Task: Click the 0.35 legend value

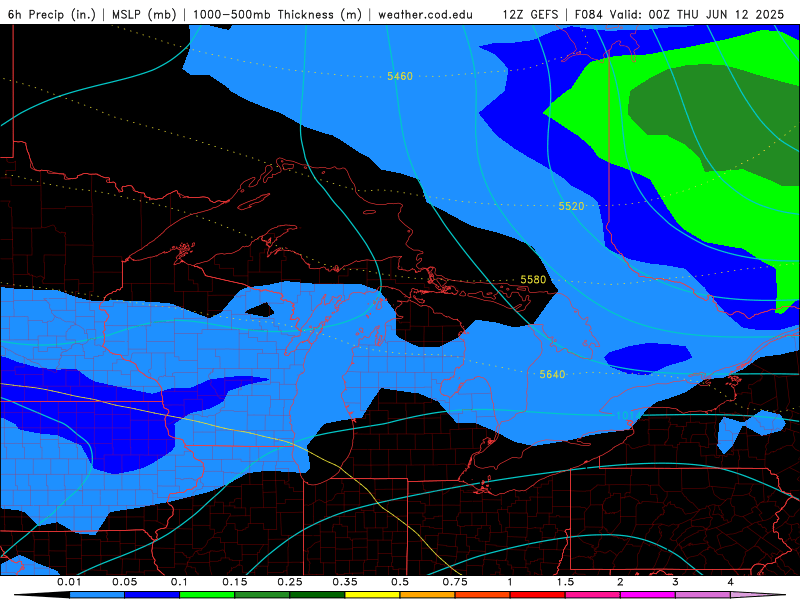Action: 345,582
